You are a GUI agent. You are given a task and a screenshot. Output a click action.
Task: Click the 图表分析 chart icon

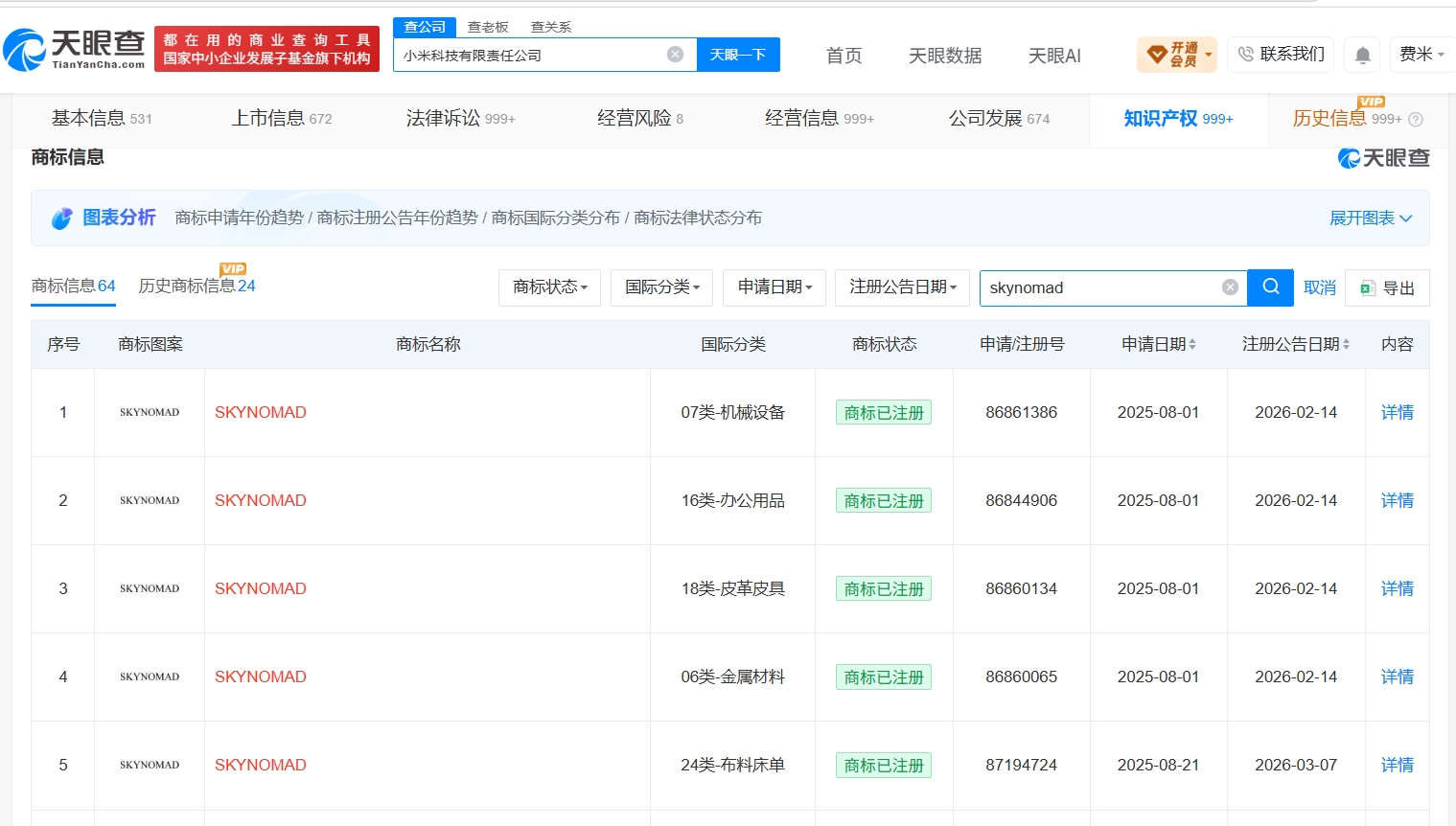[x=62, y=218]
